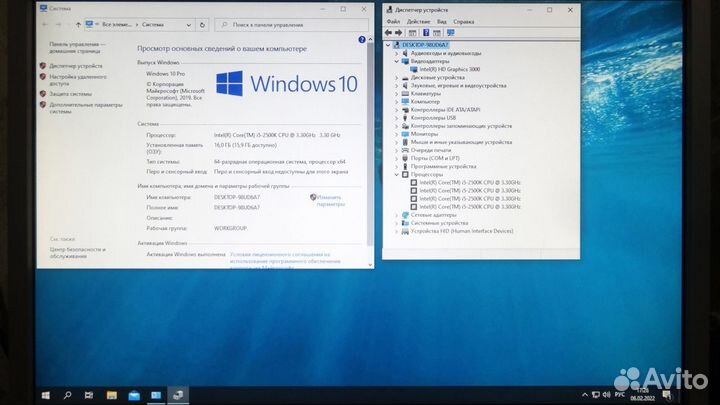Viewport: 720px width, 405px height.
Task: Click Все элементы breadcrumb in address bar
Action: click(117, 24)
